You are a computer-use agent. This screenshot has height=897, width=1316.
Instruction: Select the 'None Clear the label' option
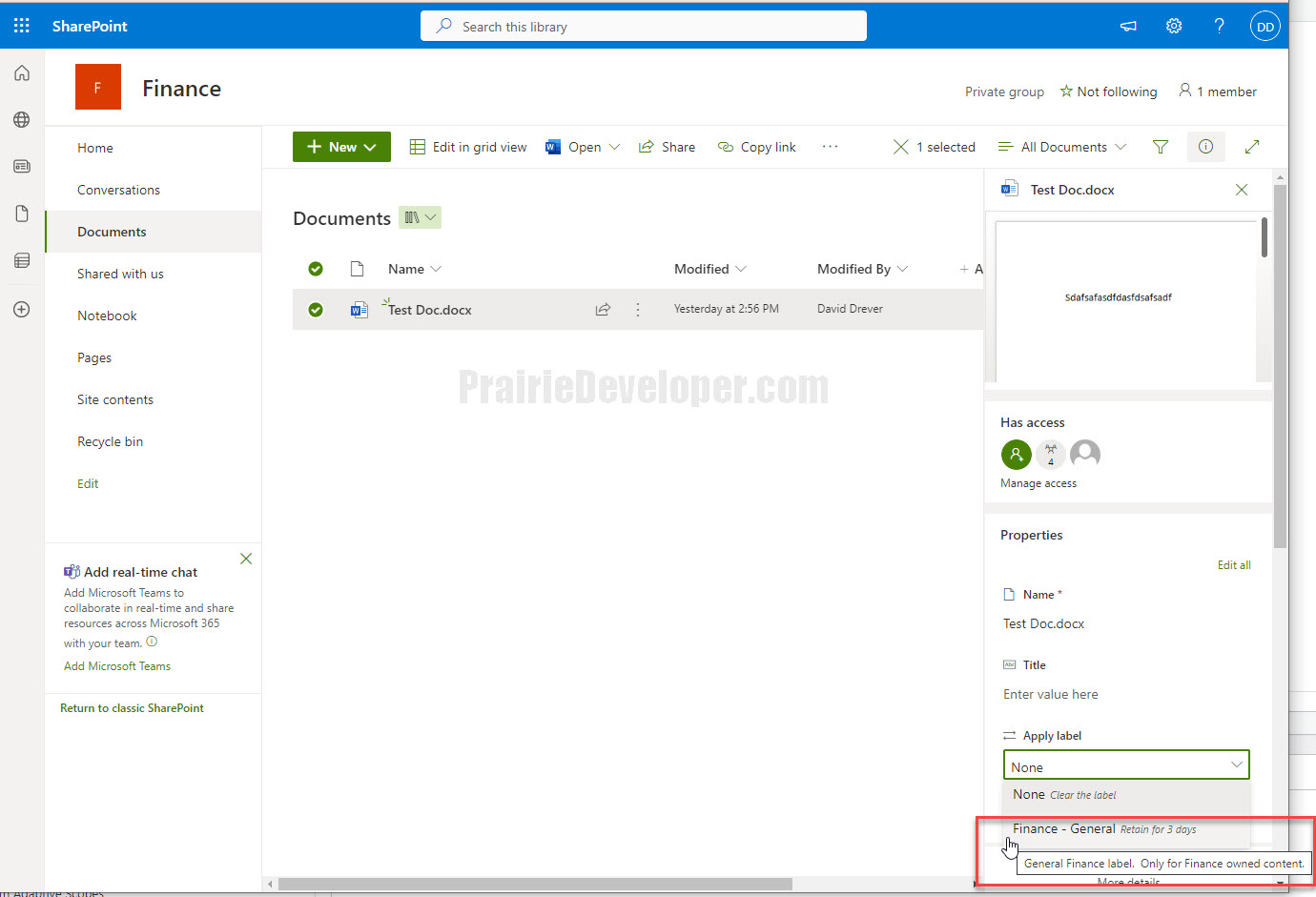coord(1125,795)
